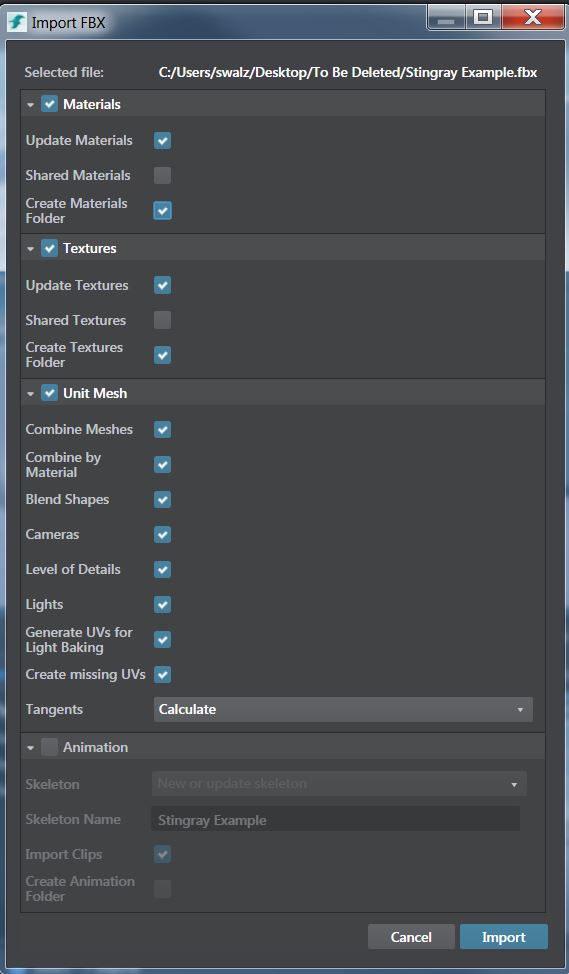Uncheck the Combine Meshes checkbox
The height and width of the screenshot is (974, 569).
click(x=162, y=429)
